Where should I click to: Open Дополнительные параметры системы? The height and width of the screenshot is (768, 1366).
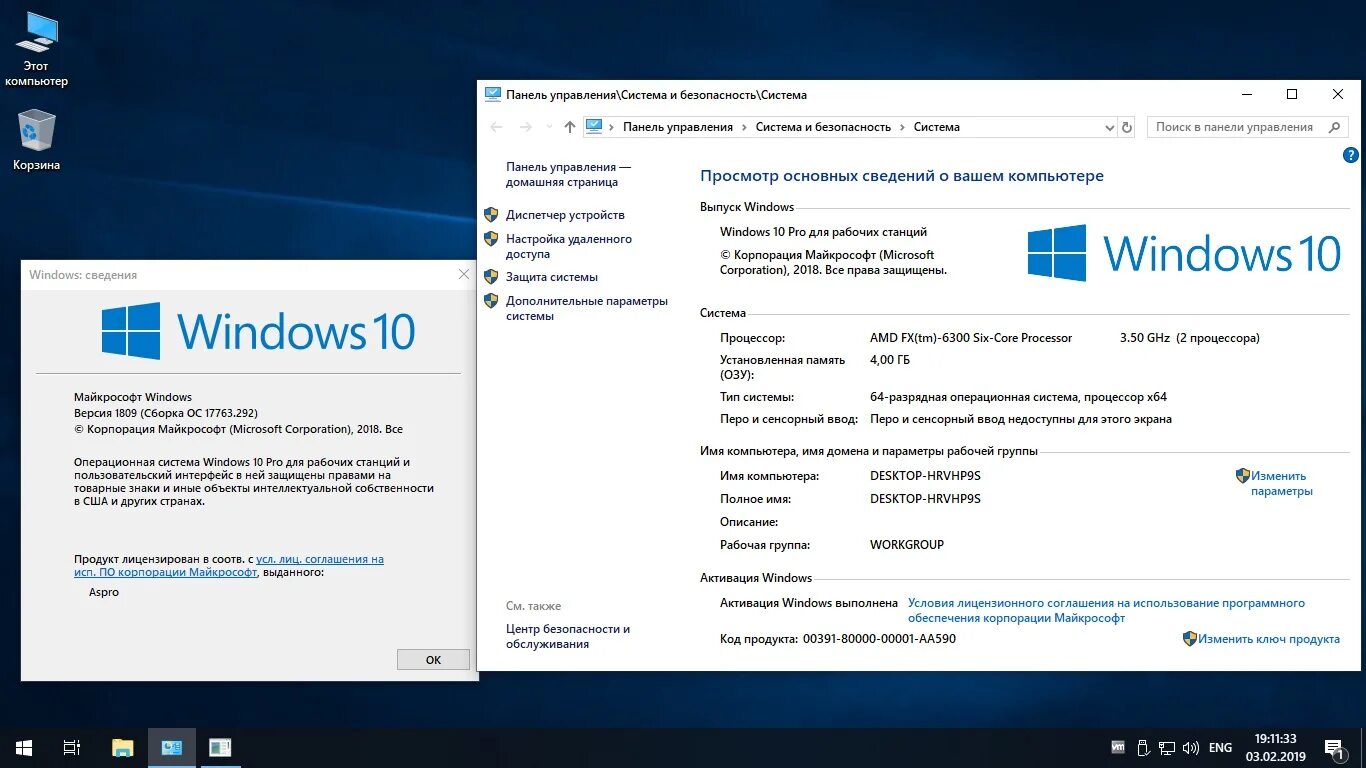[586, 308]
